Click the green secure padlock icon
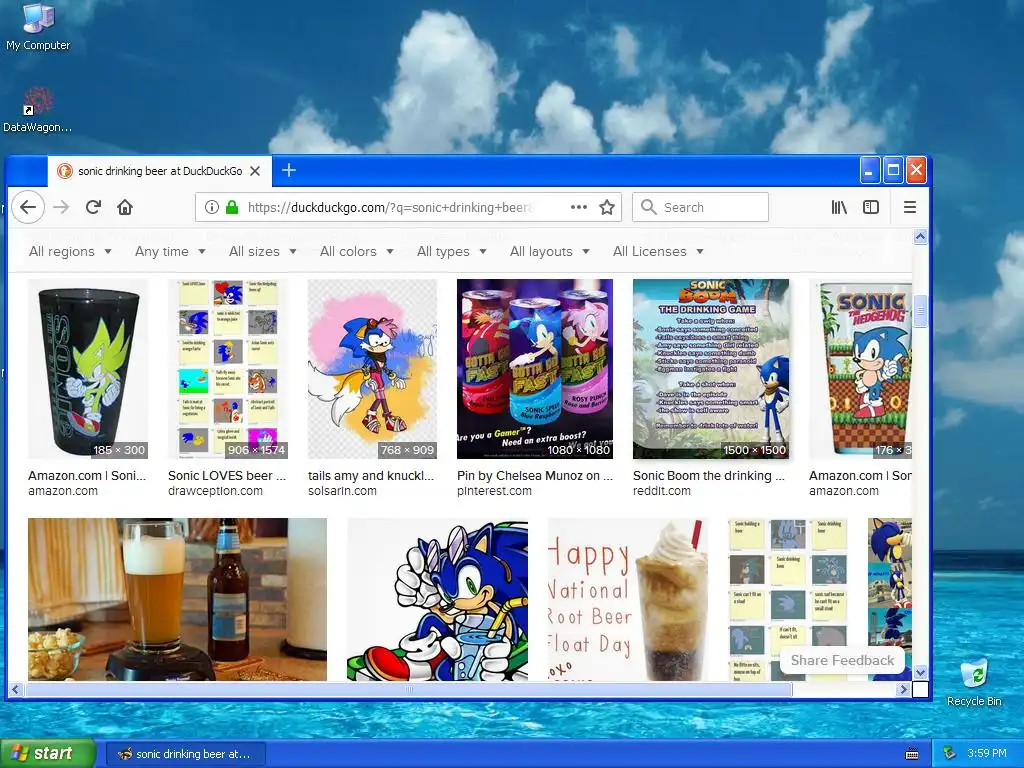Image resolution: width=1024 pixels, height=768 pixels. pos(232,207)
